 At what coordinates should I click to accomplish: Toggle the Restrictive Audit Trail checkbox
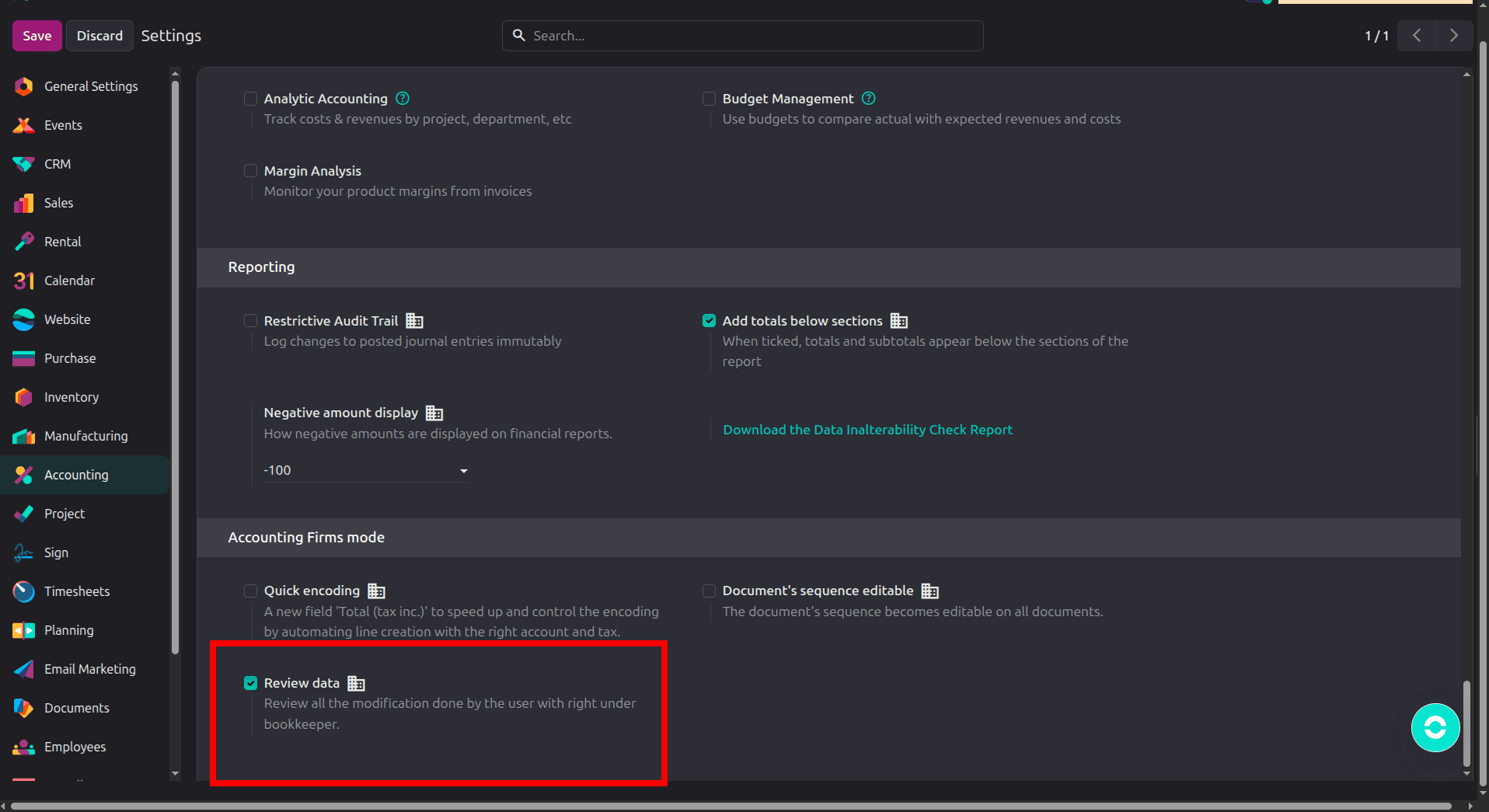click(250, 321)
